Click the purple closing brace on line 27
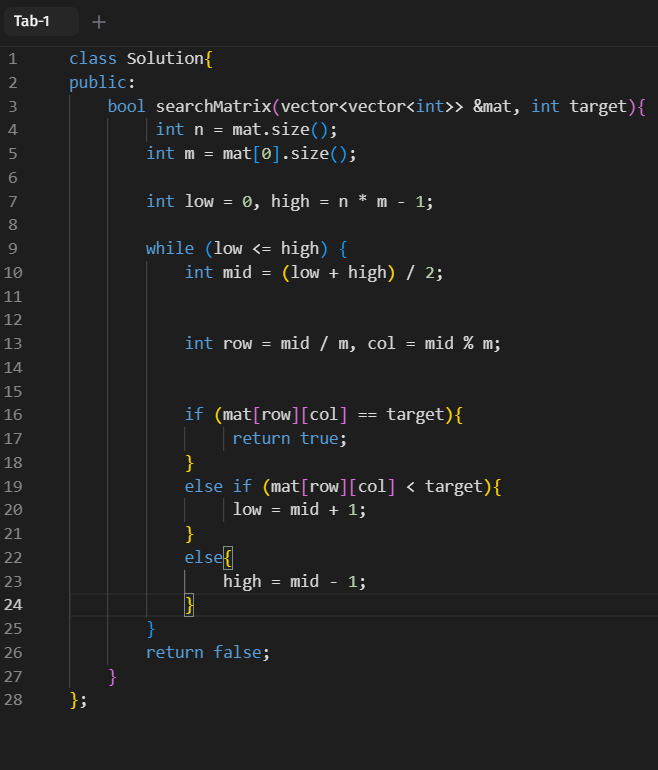This screenshot has width=658, height=770. [x=112, y=677]
